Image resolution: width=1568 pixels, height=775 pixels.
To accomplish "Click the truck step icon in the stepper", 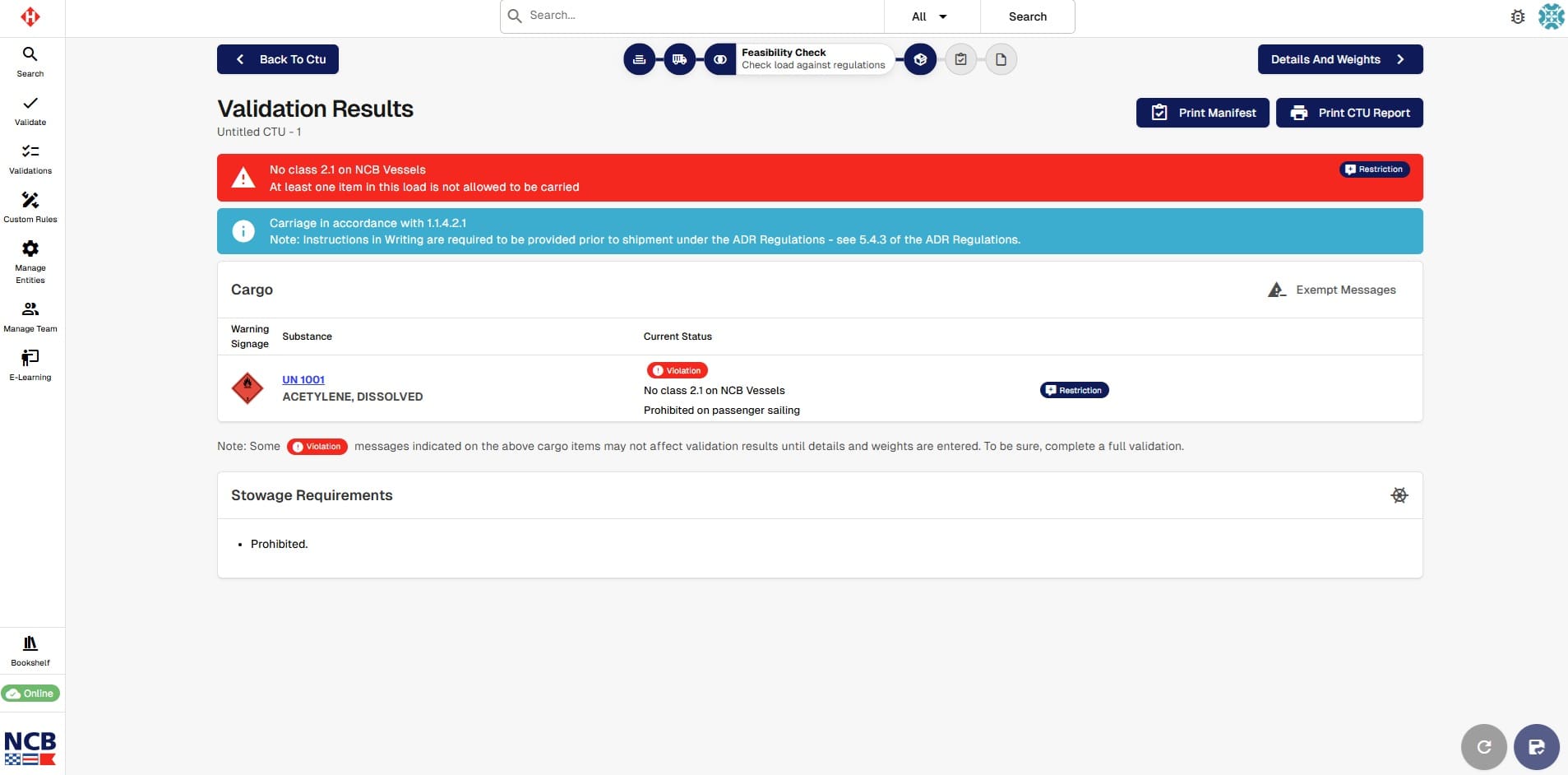I will (679, 59).
